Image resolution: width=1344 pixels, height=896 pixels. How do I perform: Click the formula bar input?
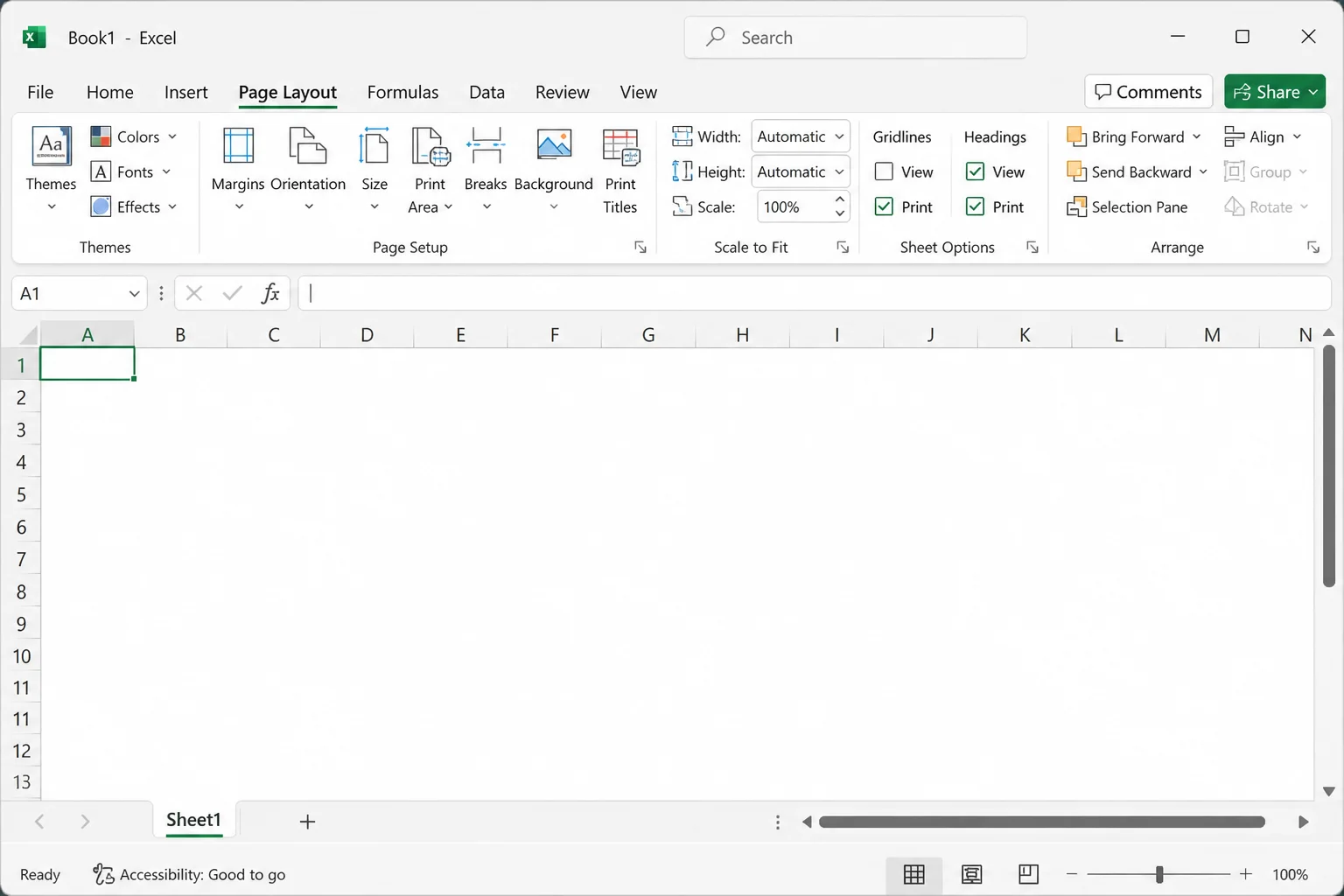pos(815,293)
